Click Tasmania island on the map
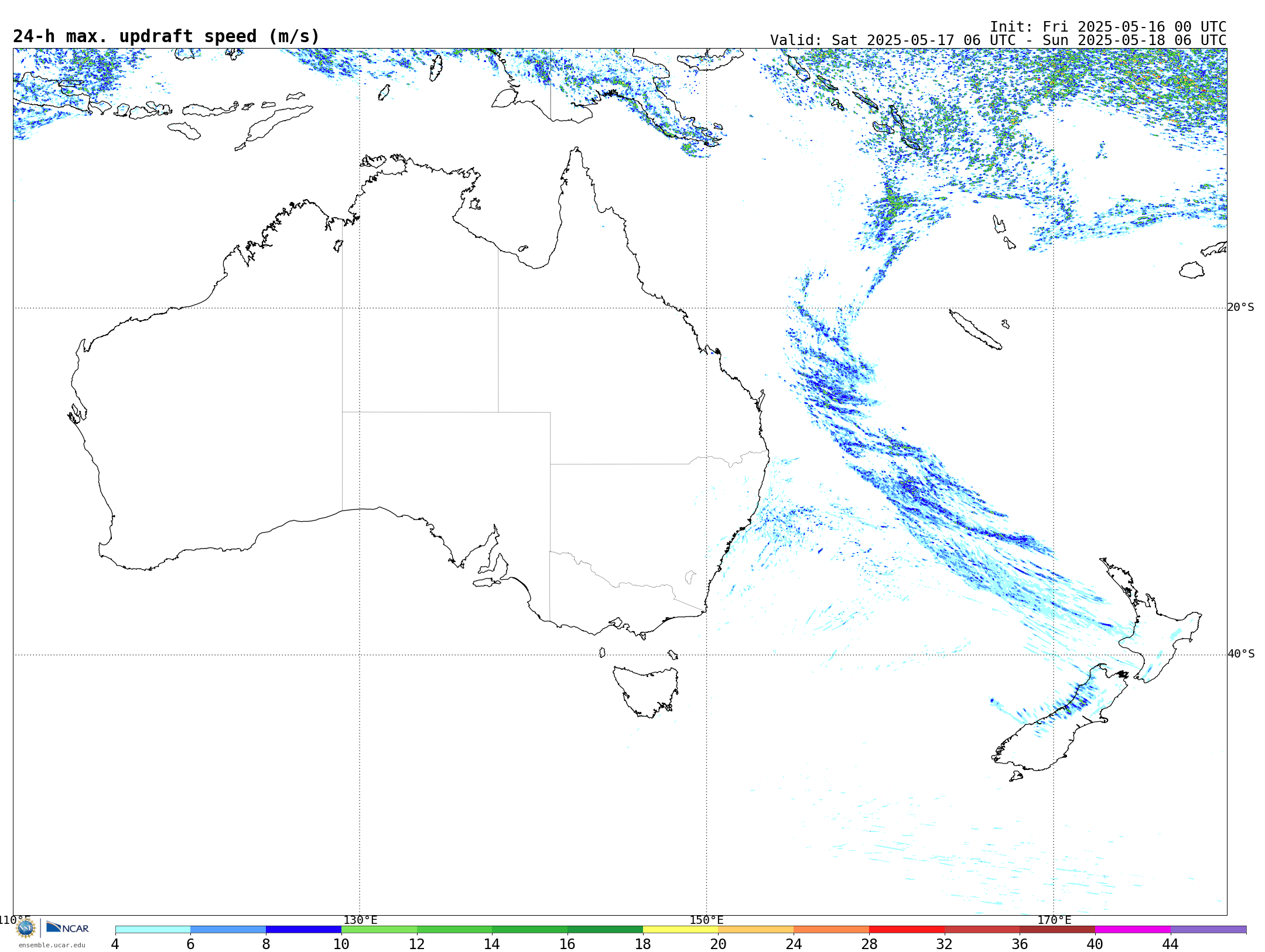This screenshot has height=952, width=1265. [645, 691]
